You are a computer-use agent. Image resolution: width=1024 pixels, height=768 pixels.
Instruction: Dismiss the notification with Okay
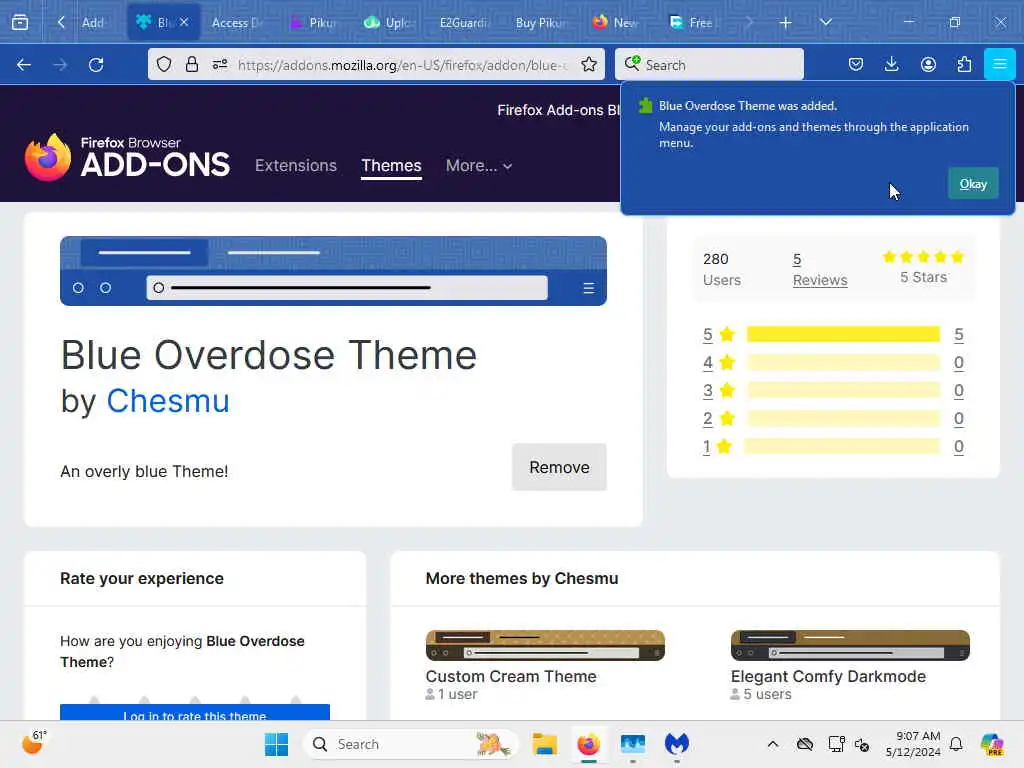972,184
